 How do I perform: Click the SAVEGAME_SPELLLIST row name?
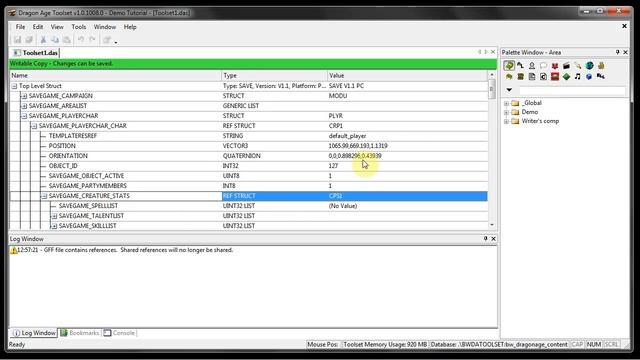88,206
